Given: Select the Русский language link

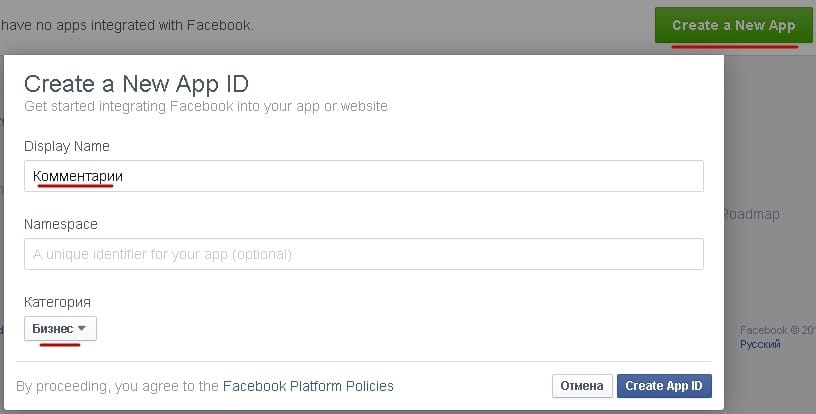Looking at the screenshot, I should click(760, 344).
